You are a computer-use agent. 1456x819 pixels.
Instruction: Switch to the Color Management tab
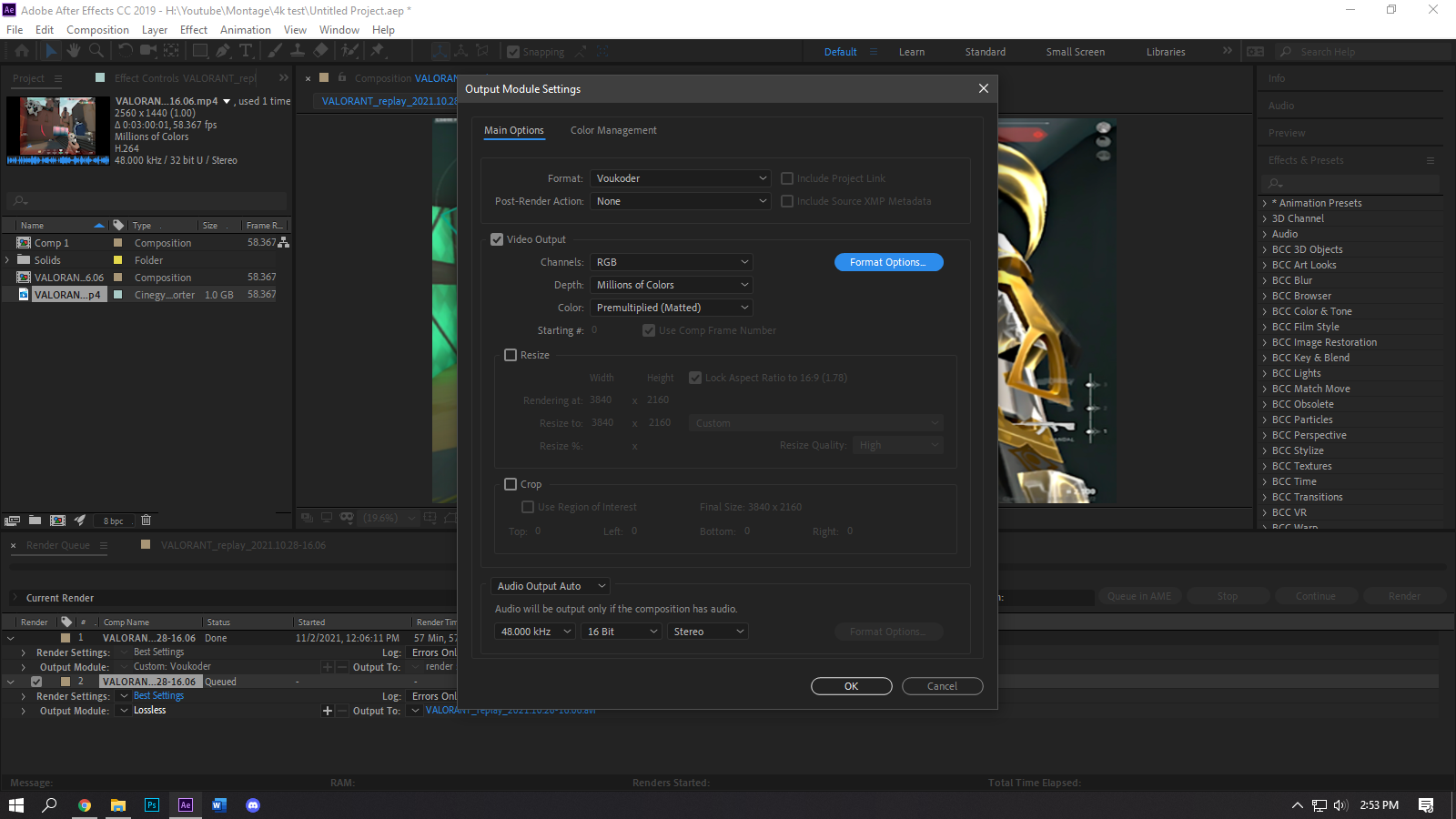[613, 130]
